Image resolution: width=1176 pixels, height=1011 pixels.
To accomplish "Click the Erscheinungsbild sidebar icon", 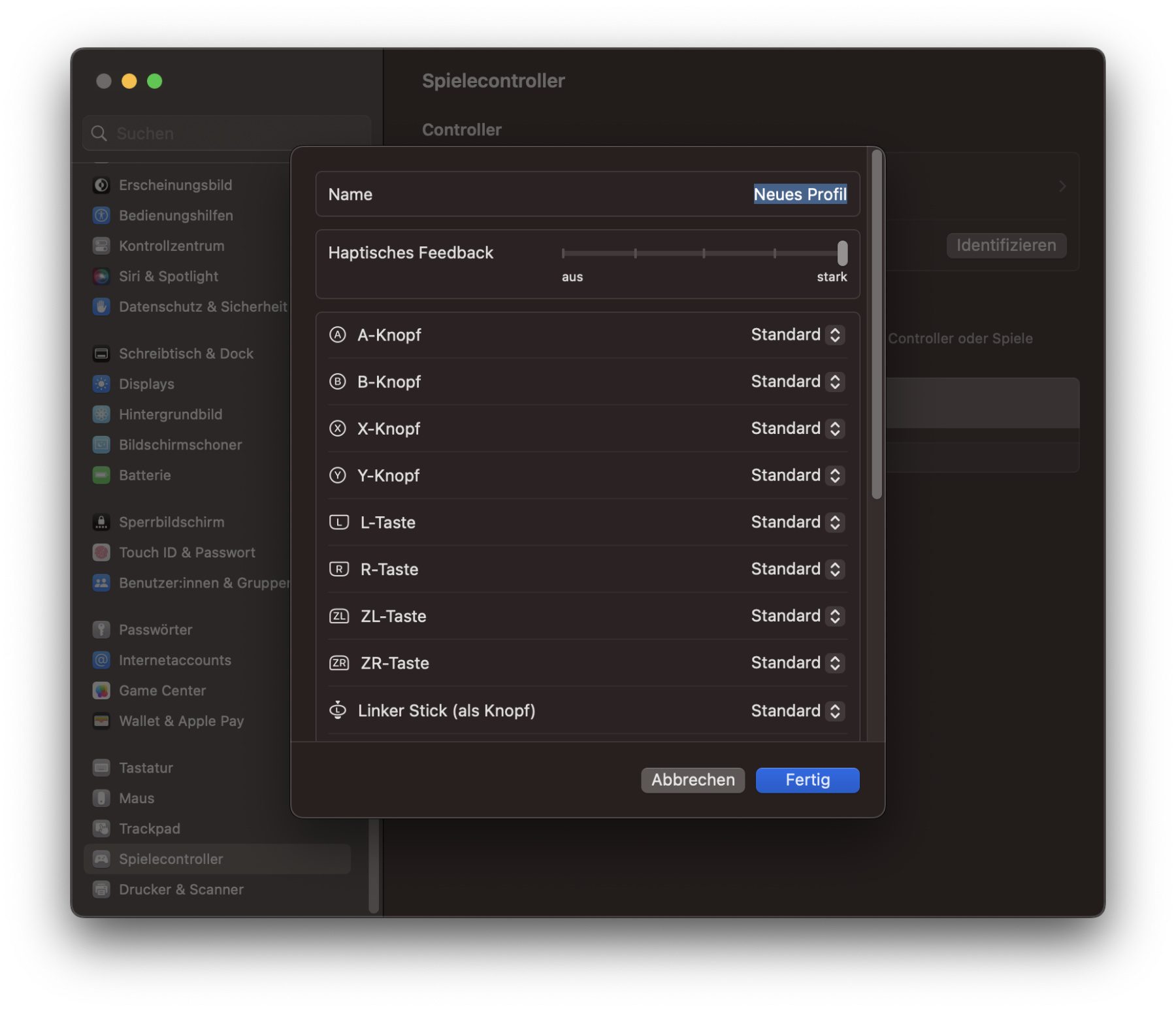I will coord(101,185).
